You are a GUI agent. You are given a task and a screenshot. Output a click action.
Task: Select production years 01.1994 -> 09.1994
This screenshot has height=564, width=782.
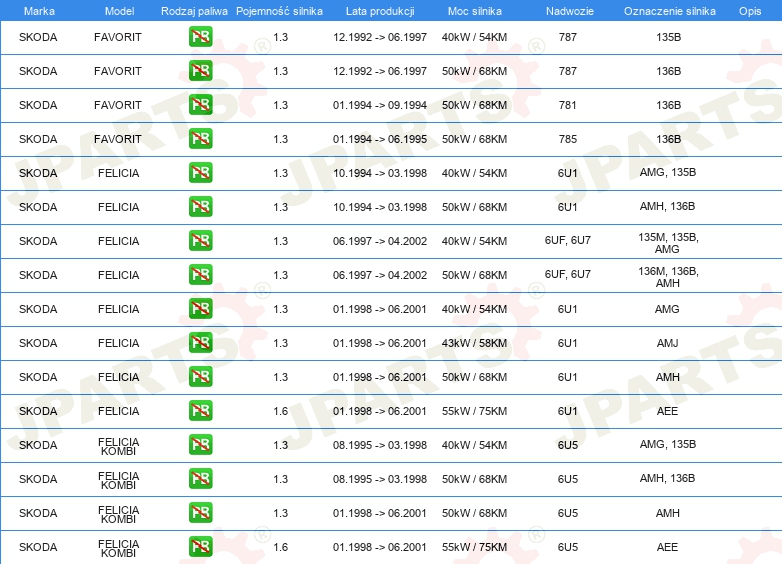[x=380, y=105]
